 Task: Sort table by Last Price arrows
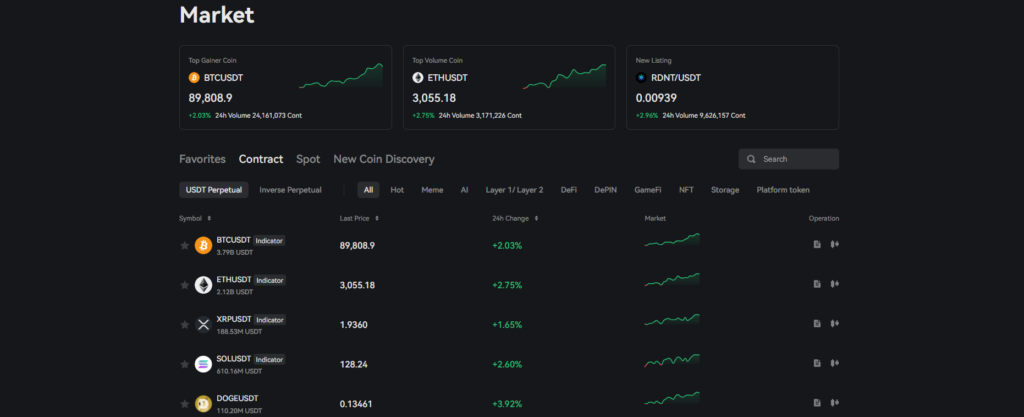click(377, 219)
